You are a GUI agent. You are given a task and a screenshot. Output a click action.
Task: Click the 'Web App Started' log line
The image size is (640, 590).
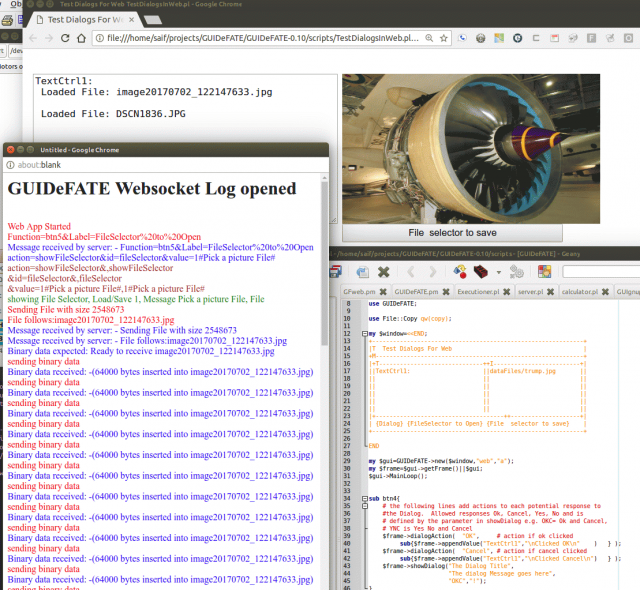(39, 226)
